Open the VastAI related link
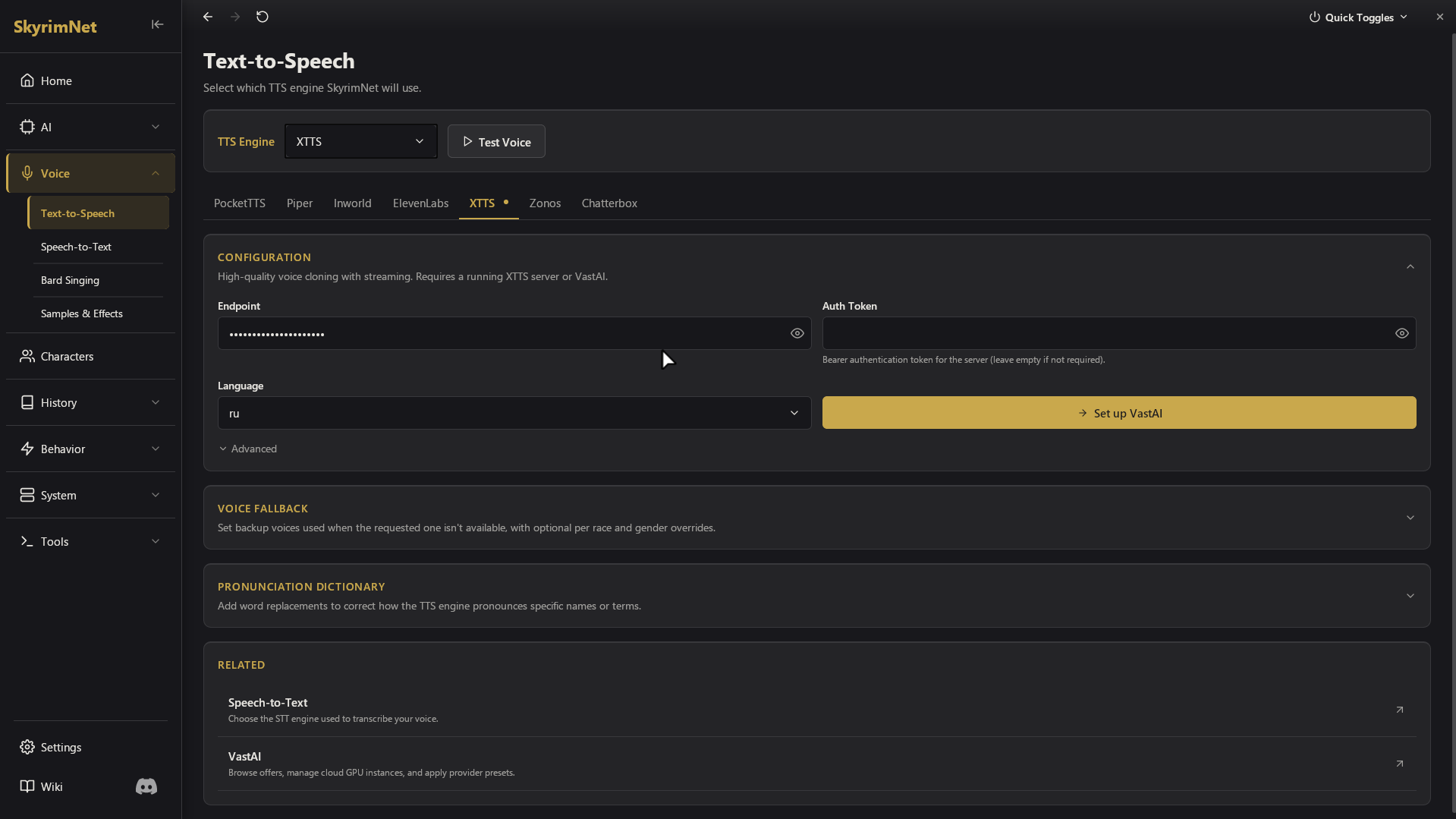This screenshot has width=1456, height=819. [x=816, y=764]
